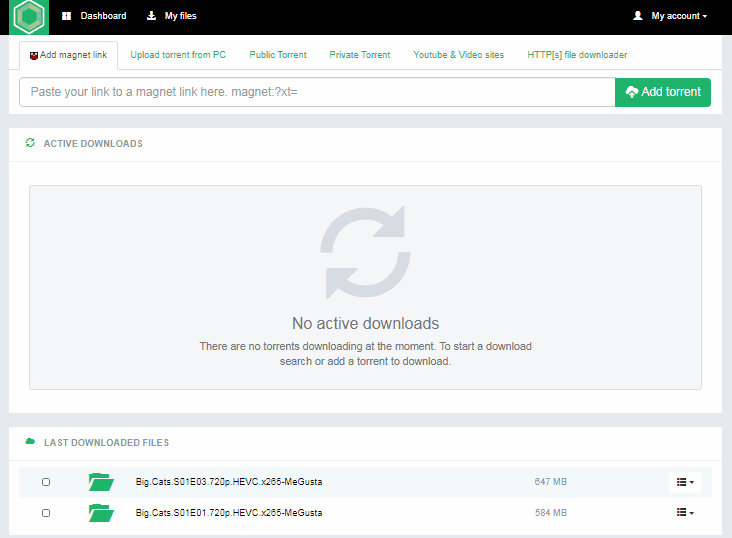Click the Dashboard grid icon
The width and height of the screenshot is (732, 538).
coord(67,16)
